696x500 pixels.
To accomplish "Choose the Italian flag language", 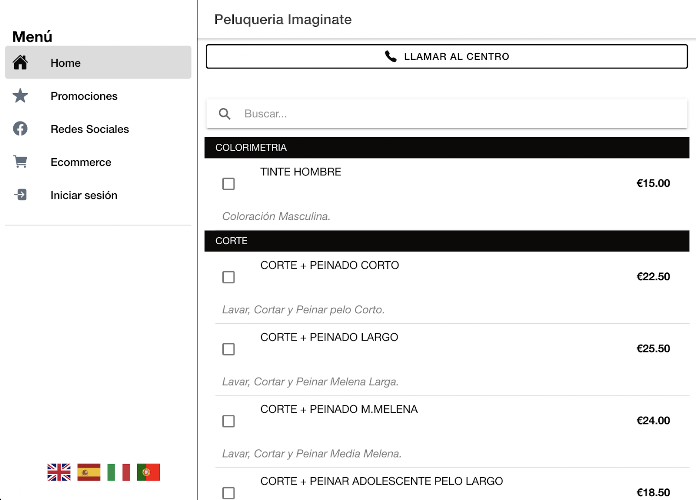I will (119, 472).
